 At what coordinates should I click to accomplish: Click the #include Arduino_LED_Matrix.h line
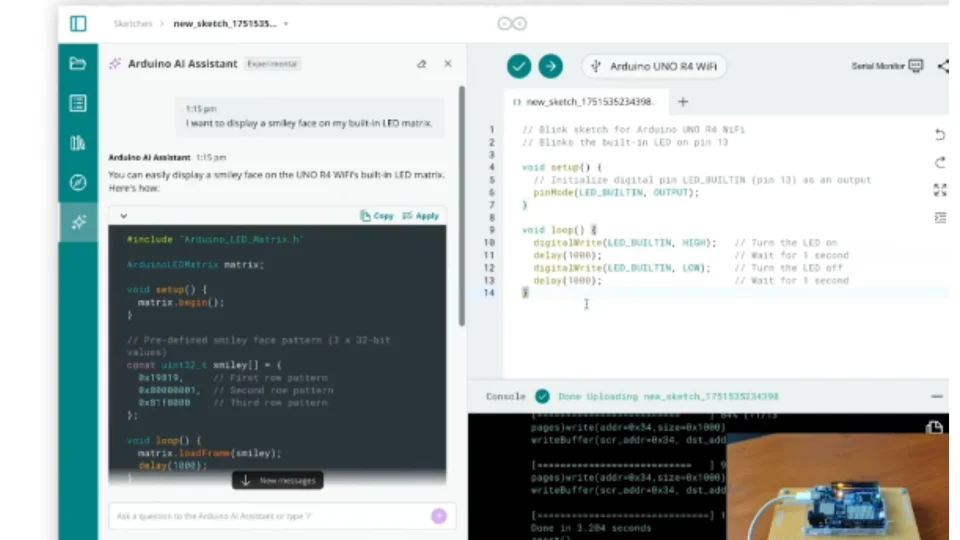tap(215, 239)
